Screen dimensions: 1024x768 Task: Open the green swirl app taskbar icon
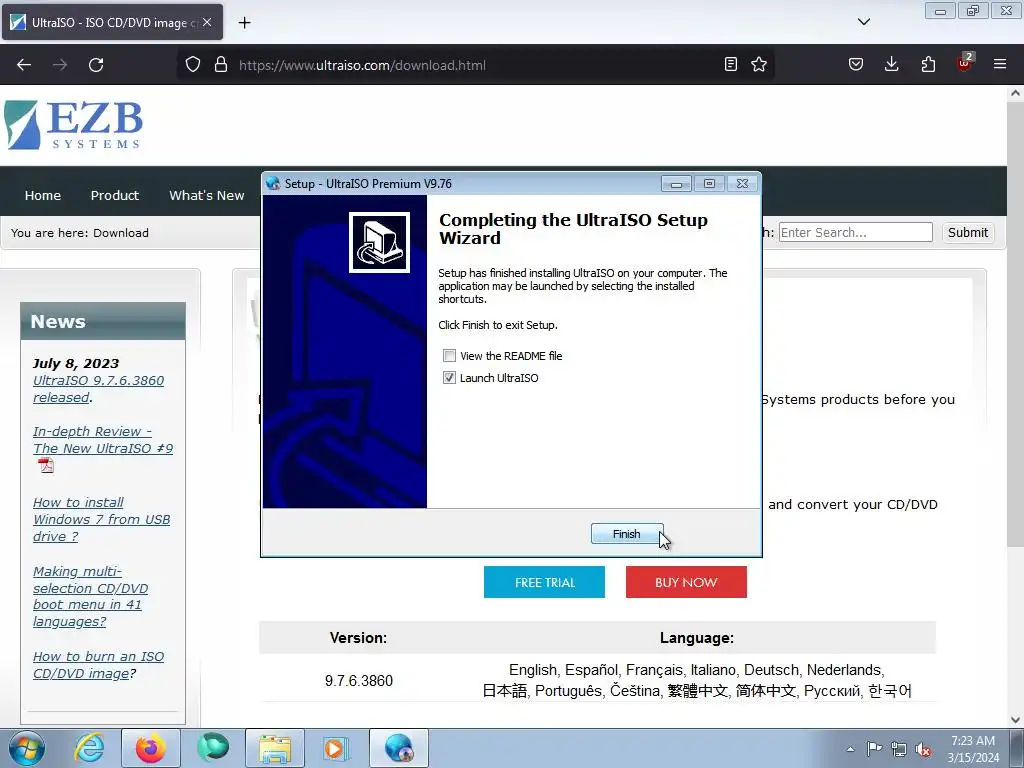tap(212, 748)
